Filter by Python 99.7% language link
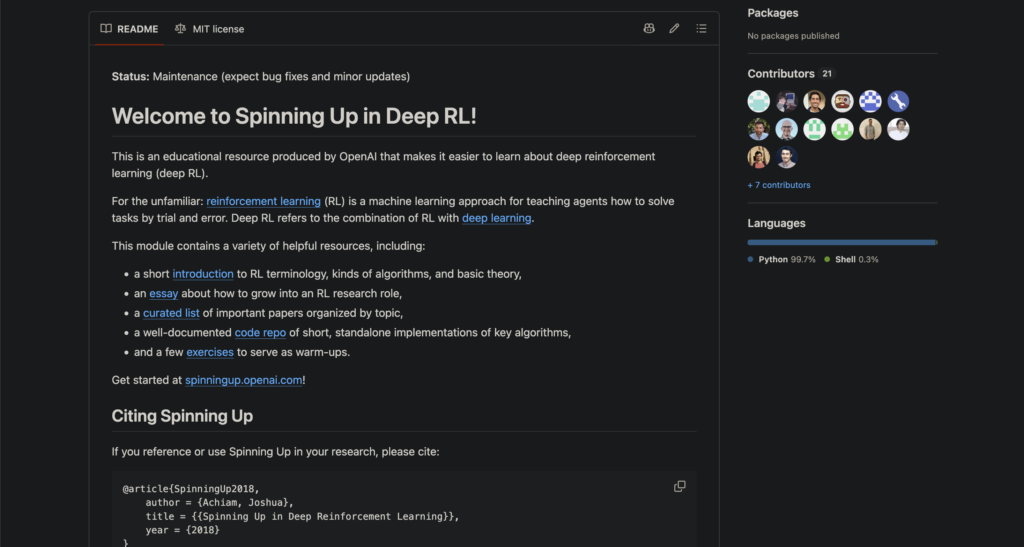Screen dimensions: 1024x547 782,259
